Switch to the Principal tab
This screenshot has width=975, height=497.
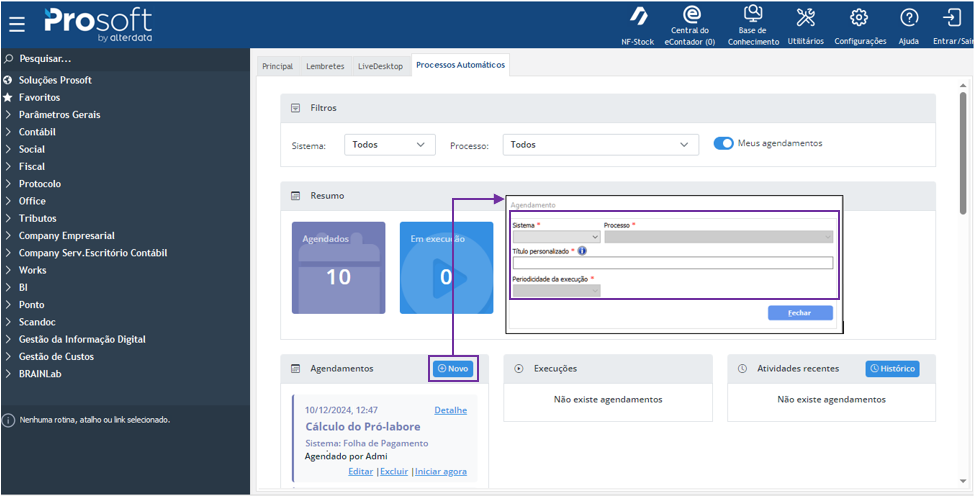click(x=277, y=66)
